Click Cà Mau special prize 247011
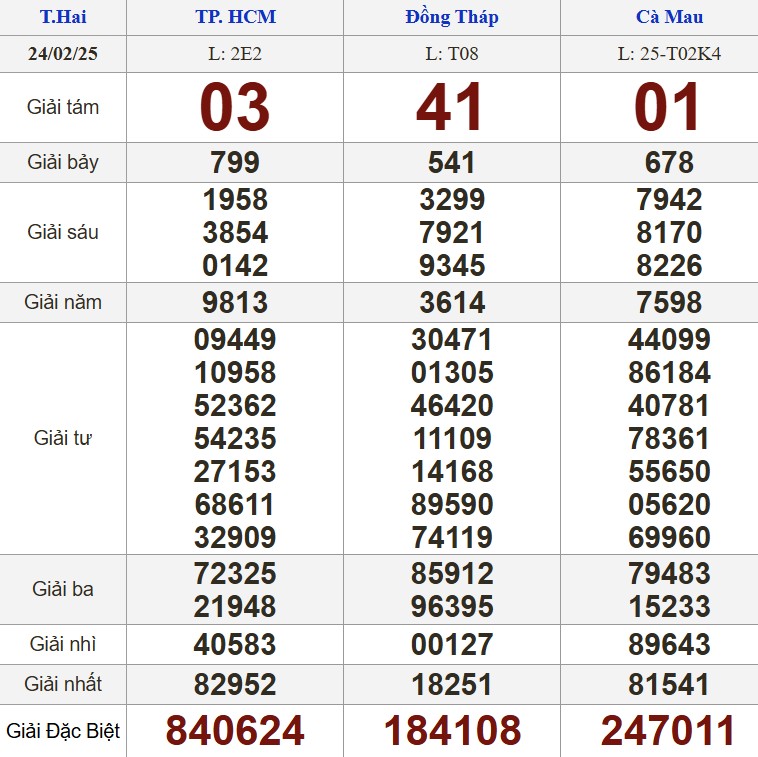Viewport: 758px width, 757px height. [669, 731]
